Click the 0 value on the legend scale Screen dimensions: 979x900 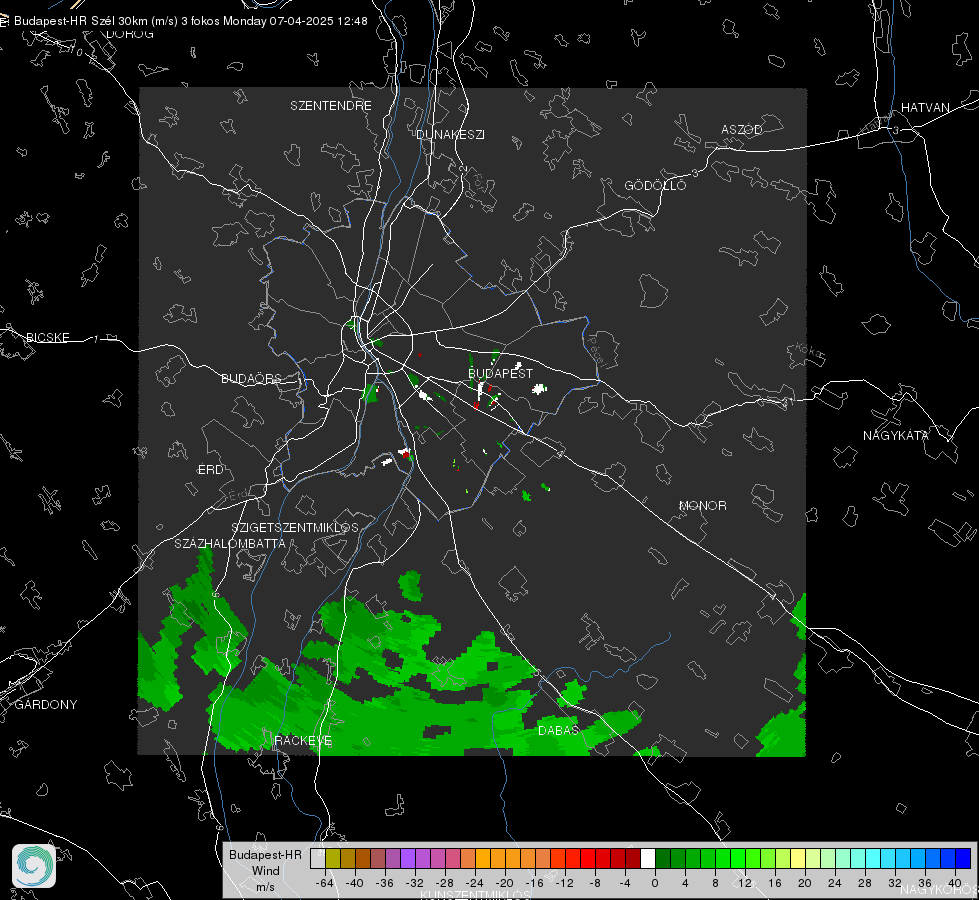pos(655,883)
